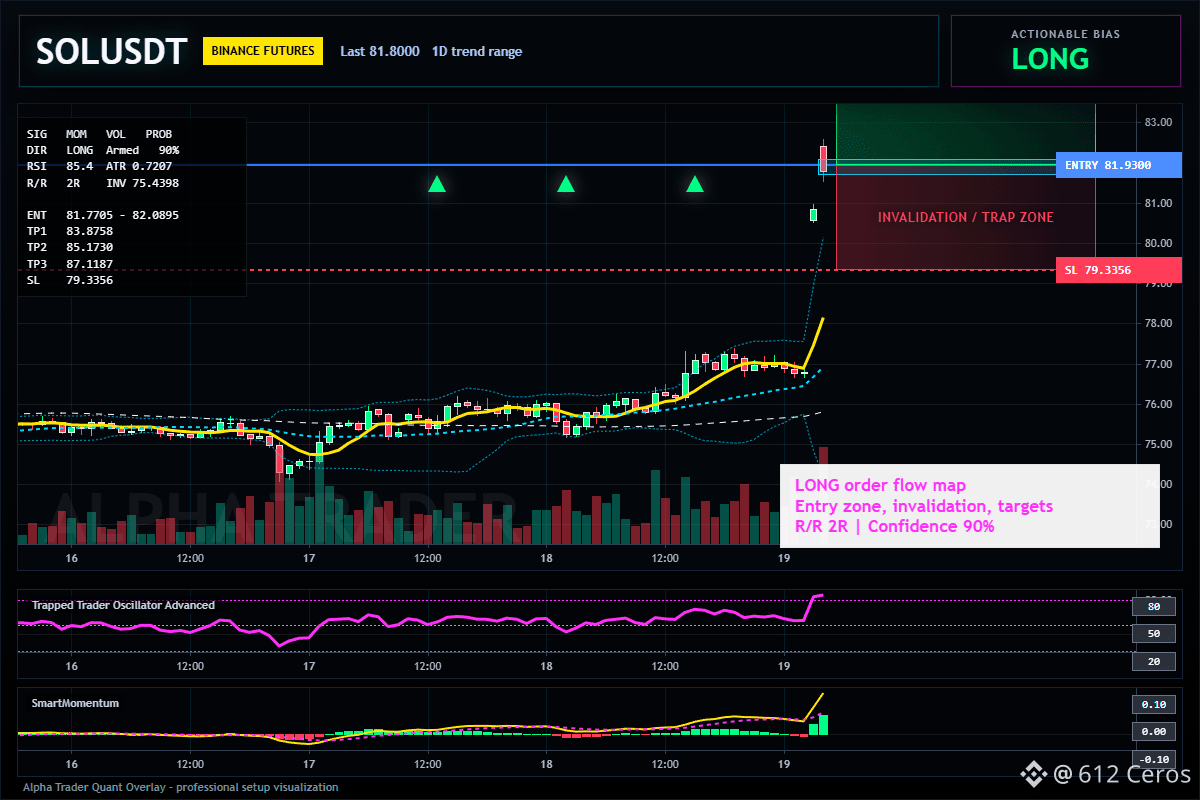Select the SIG MOM VOL PROB header row
This screenshot has width=1200, height=800.
coord(99,133)
